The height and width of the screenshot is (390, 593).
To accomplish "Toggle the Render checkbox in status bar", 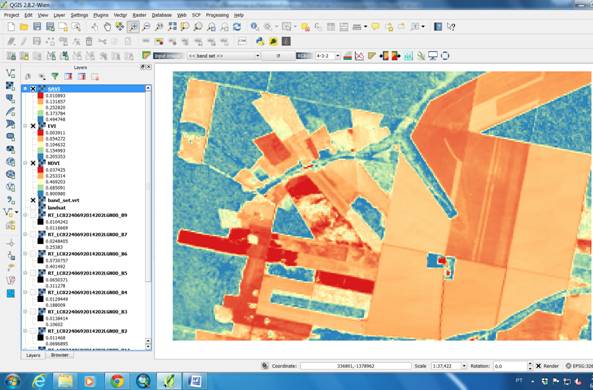I will tap(539, 366).
